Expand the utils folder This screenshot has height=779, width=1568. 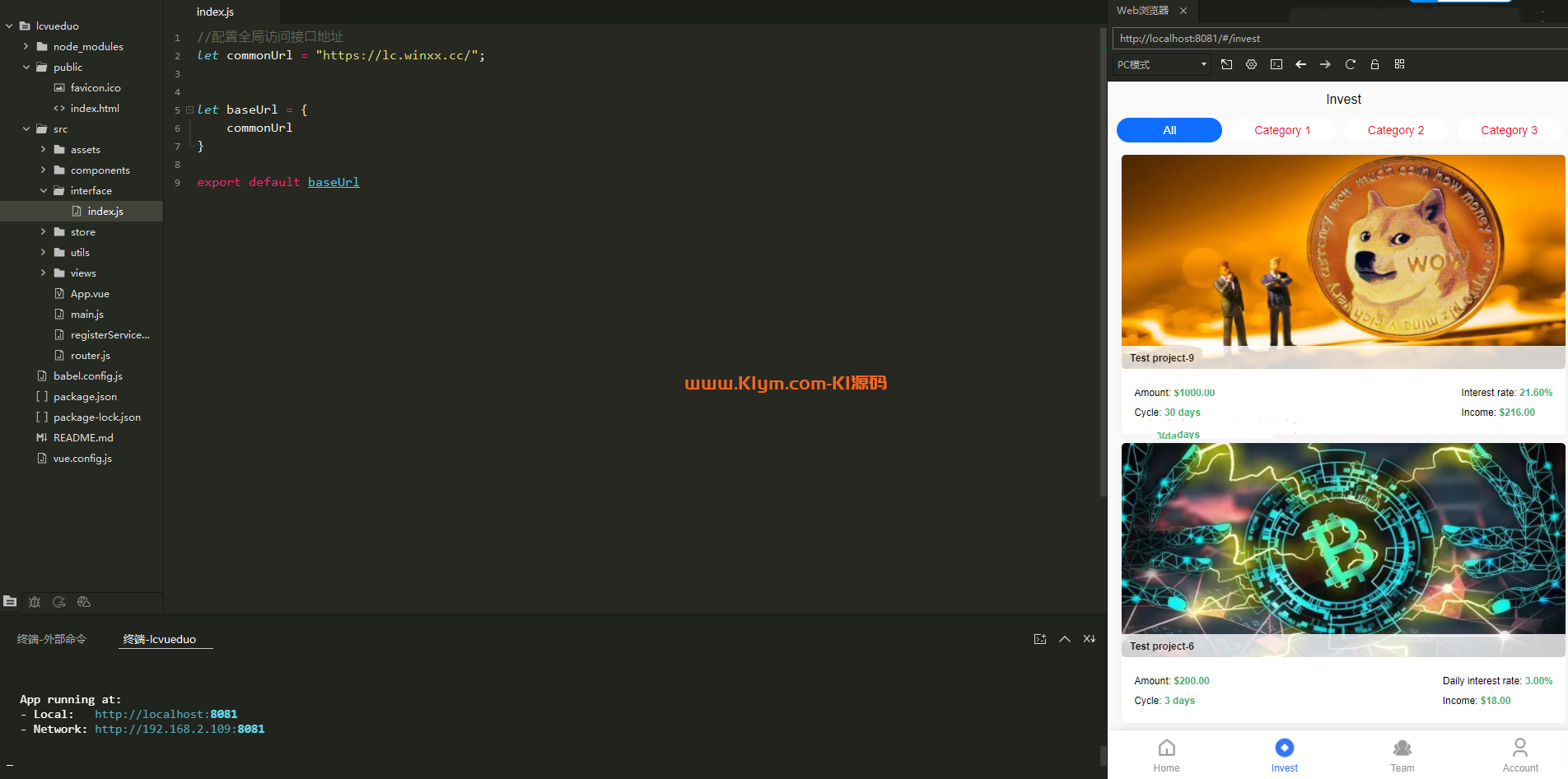pyautogui.click(x=44, y=253)
